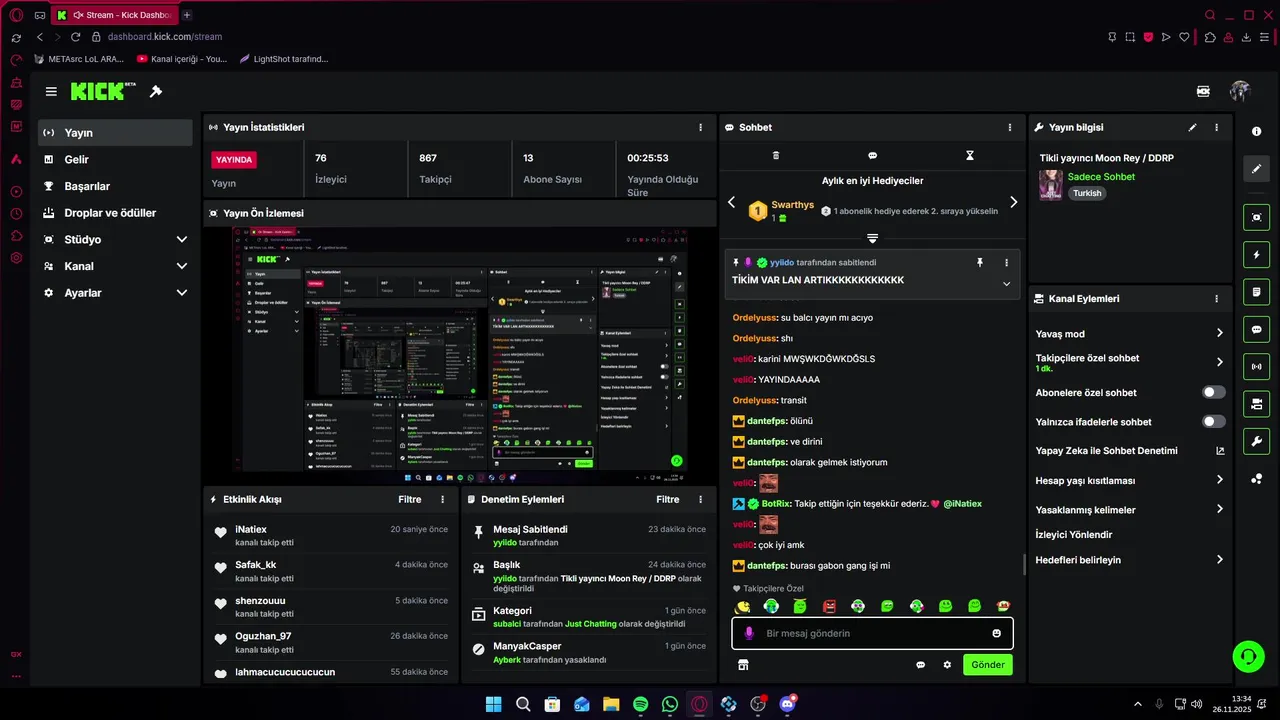Unpin the pinned message with the pin icon

pyautogui.click(x=980, y=262)
